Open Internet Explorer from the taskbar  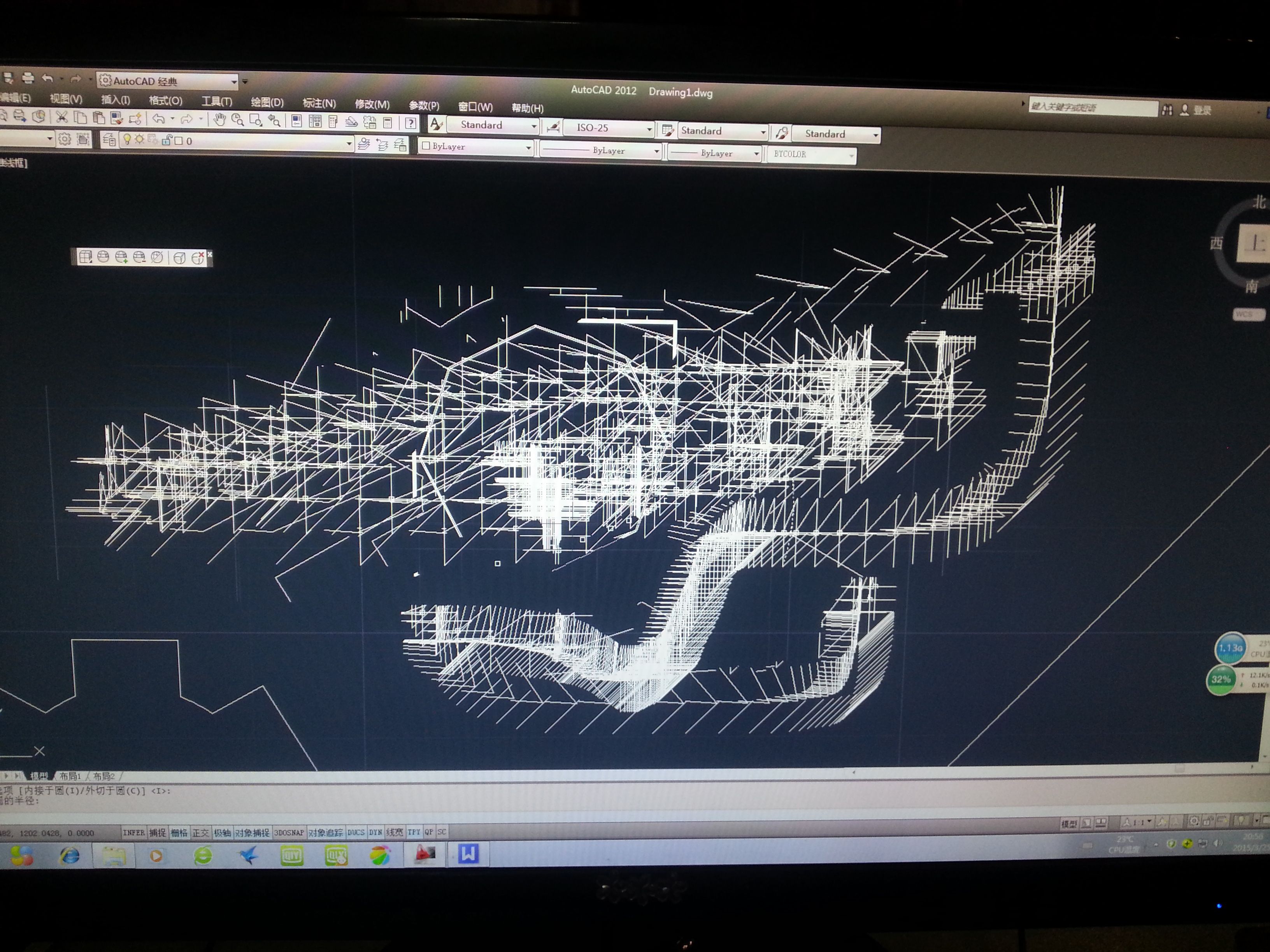point(70,856)
